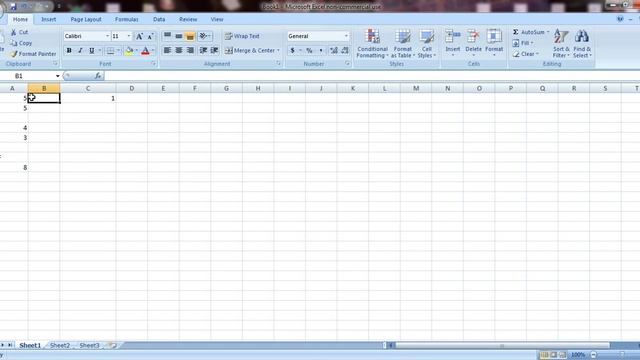The width and height of the screenshot is (640, 360).
Task: Toggle Italic formatting
Action: (80, 51)
